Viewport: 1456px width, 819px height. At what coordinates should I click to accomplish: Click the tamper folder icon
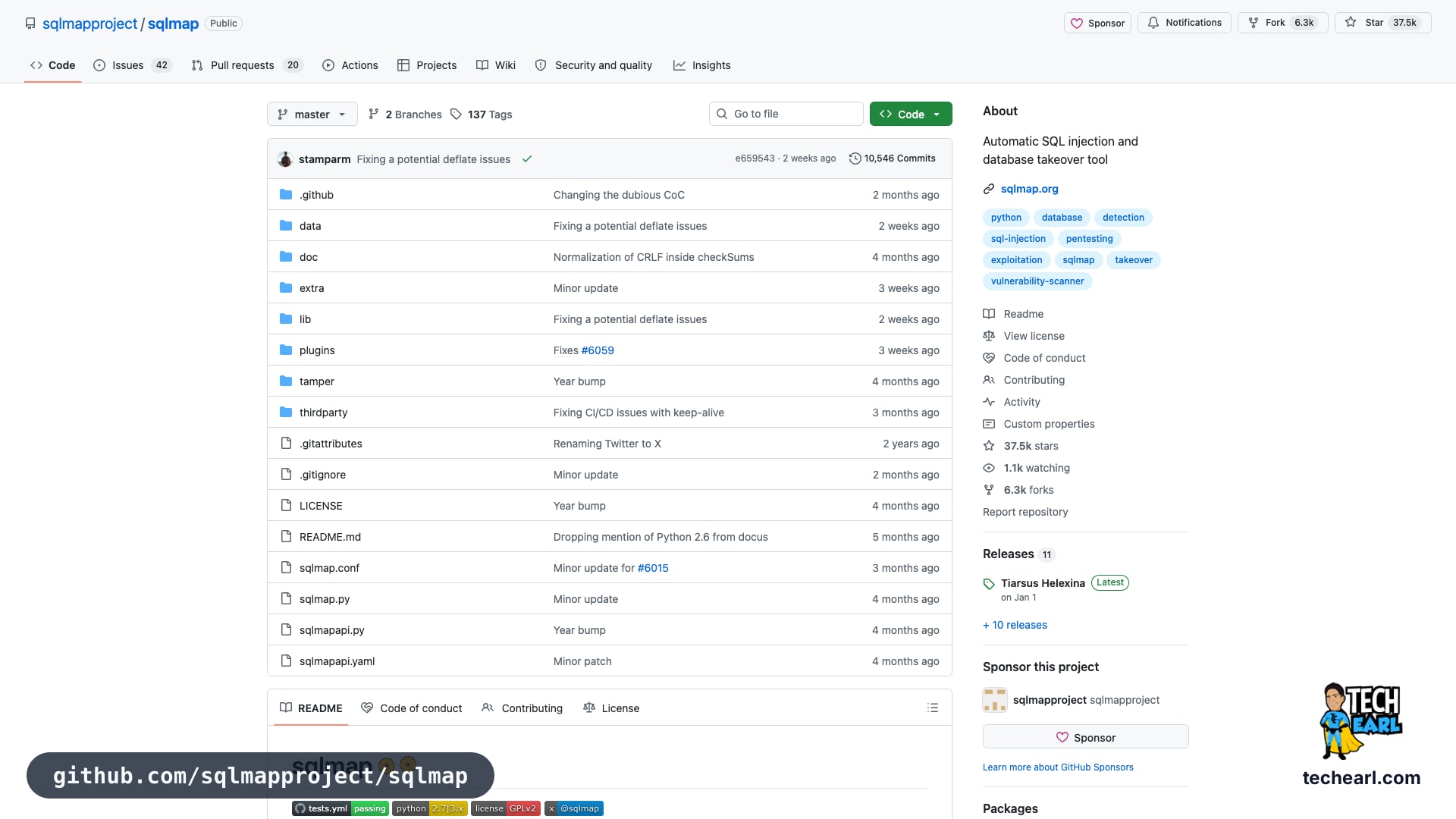pyautogui.click(x=286, y=381)
